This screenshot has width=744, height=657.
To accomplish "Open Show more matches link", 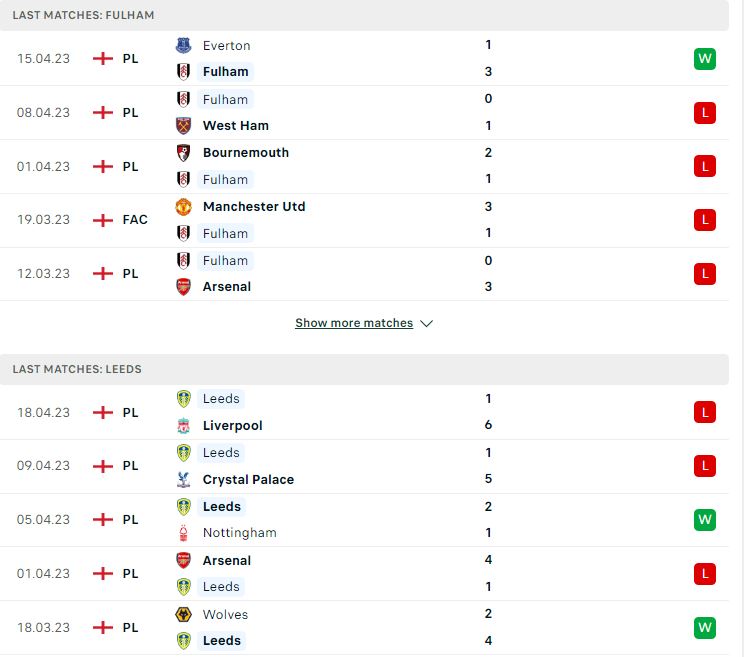I will coord(354,323).
